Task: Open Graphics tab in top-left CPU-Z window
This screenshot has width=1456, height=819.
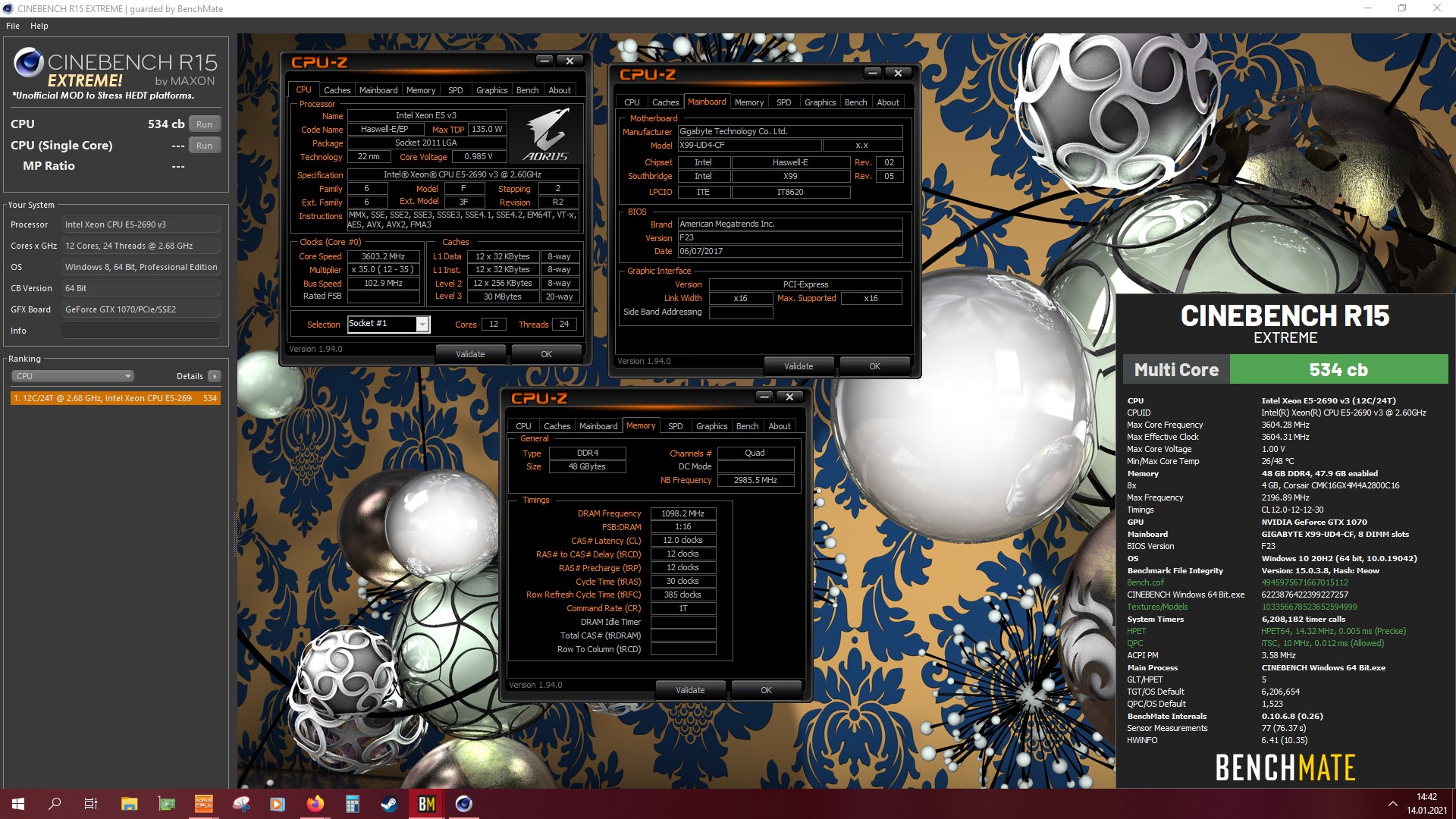Action: pos(492,90)
